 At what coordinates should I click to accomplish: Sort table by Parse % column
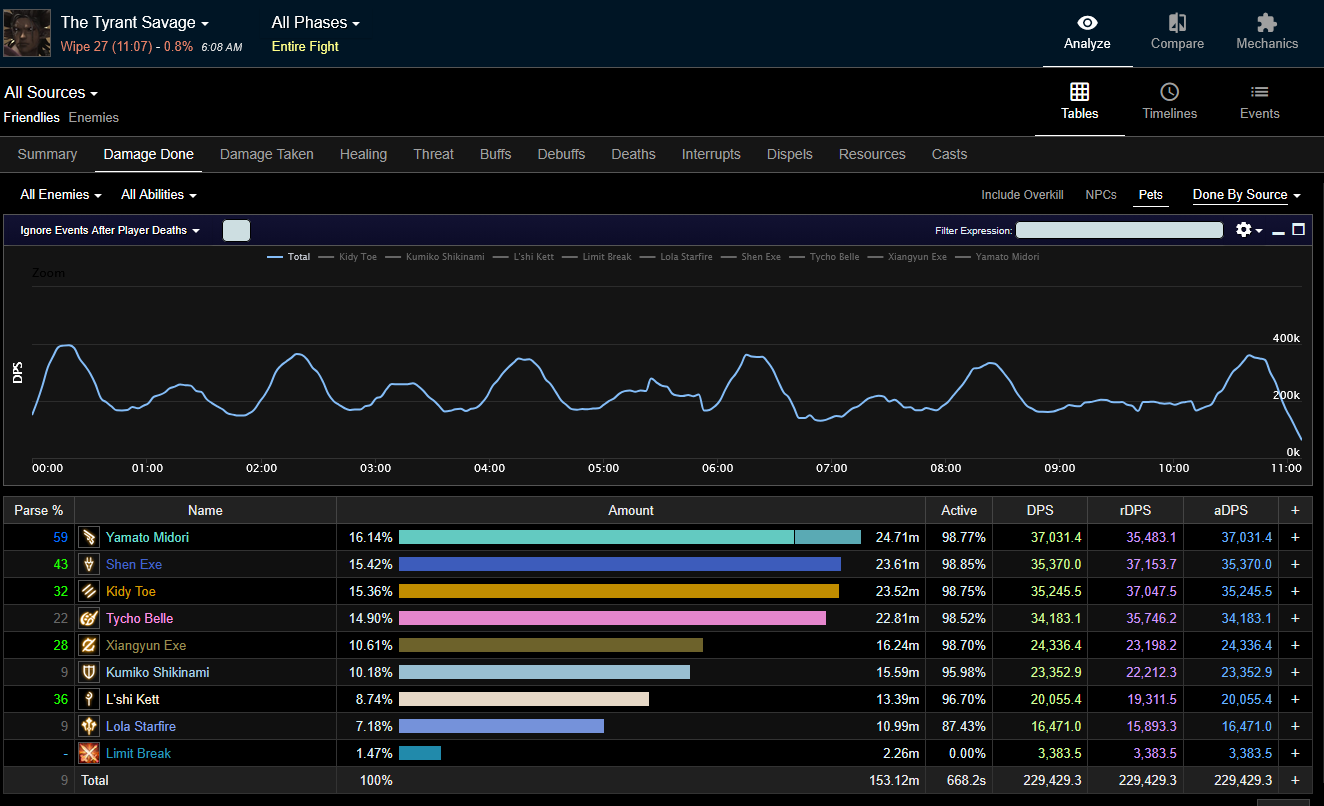coord(38,510)
